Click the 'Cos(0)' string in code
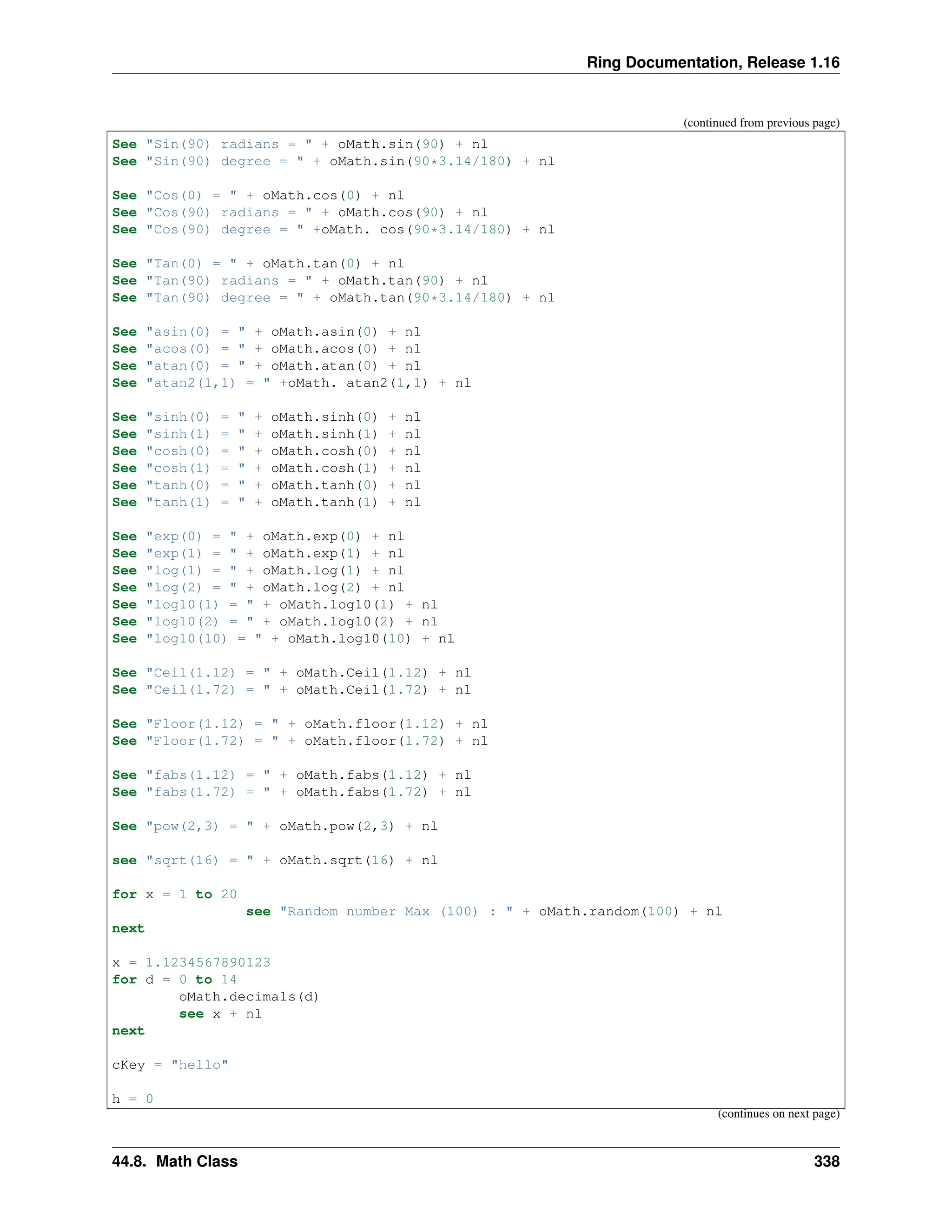Image resolution: width=952 pixels, height=1232 pixels. pyautogui.click(x=174, y=196)
